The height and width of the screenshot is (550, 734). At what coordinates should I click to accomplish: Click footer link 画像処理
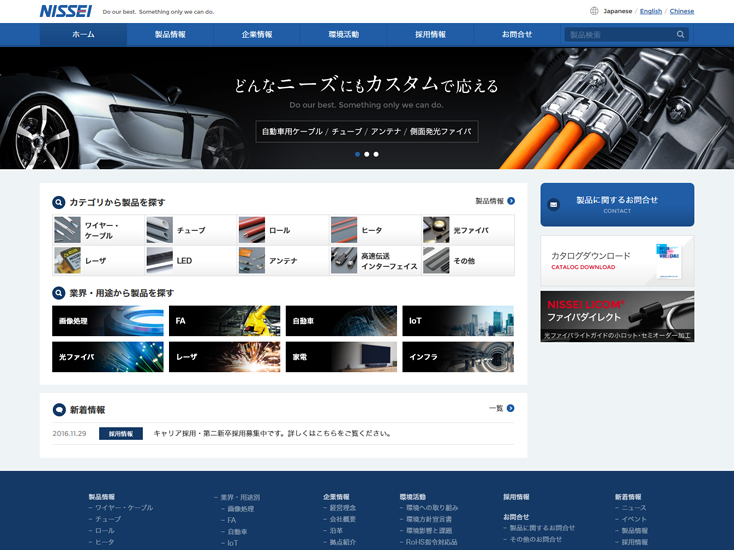tap(241, 509)
